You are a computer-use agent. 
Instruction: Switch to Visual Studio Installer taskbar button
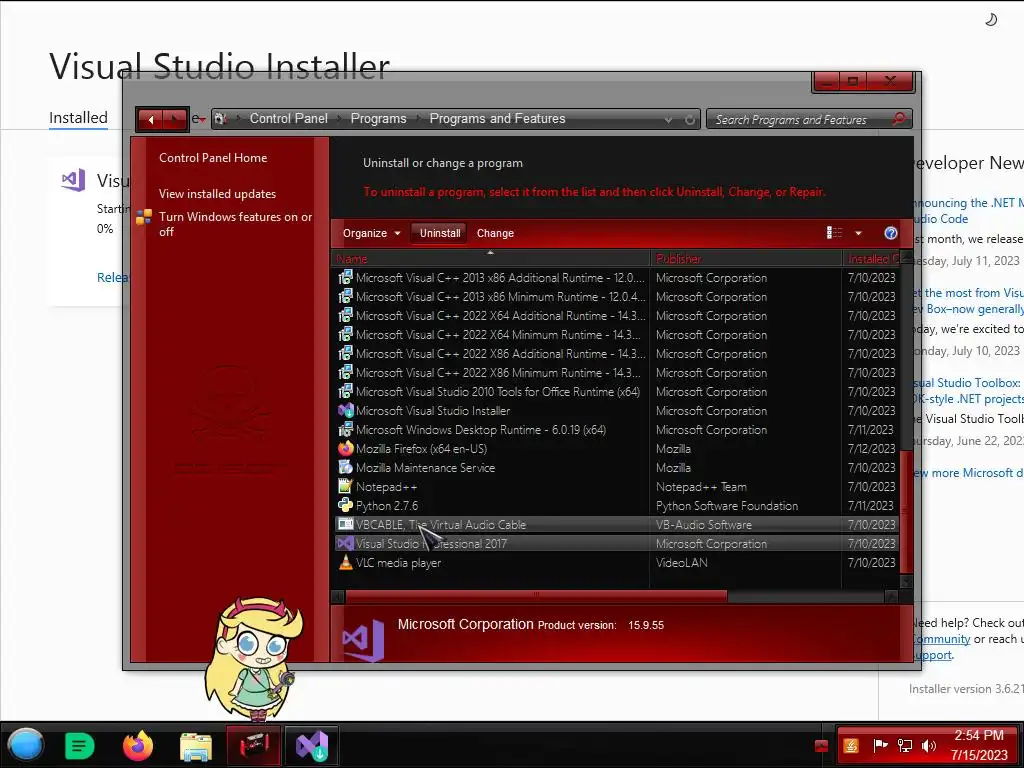[x=312, y=745]
